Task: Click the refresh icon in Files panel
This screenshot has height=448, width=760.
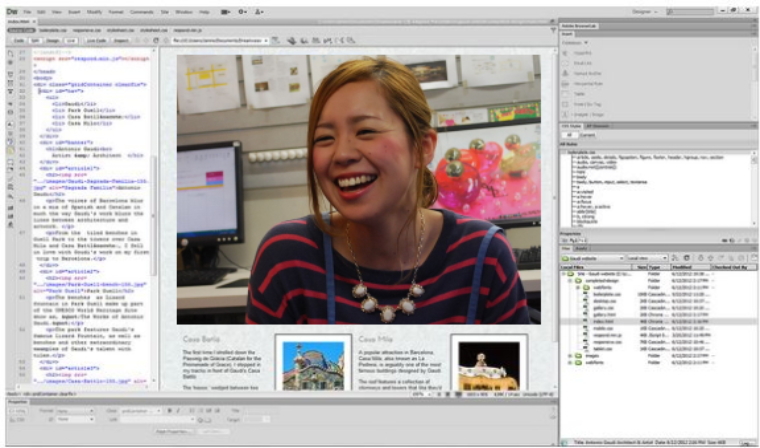Action: pyautogui.click(x=686, y=258)
